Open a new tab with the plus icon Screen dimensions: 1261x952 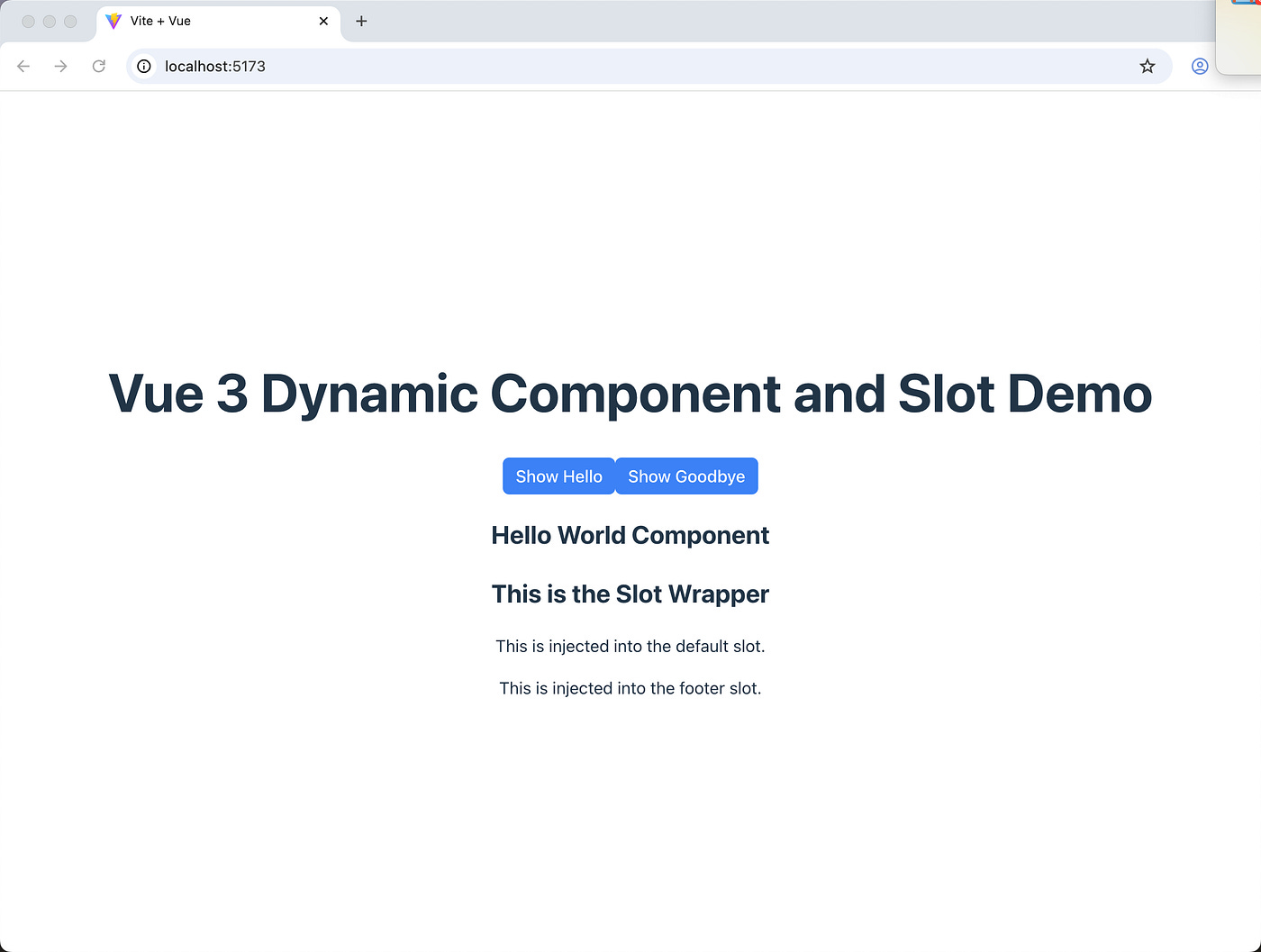pyautogui.click(x=361, y=21)
